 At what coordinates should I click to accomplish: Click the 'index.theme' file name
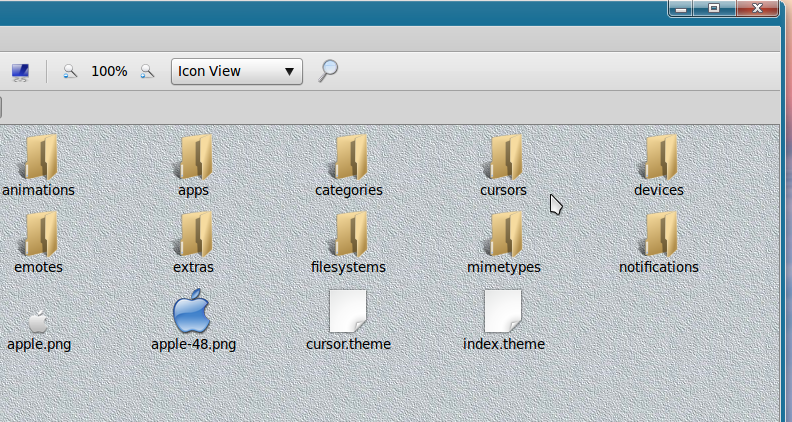click(504, 344)
